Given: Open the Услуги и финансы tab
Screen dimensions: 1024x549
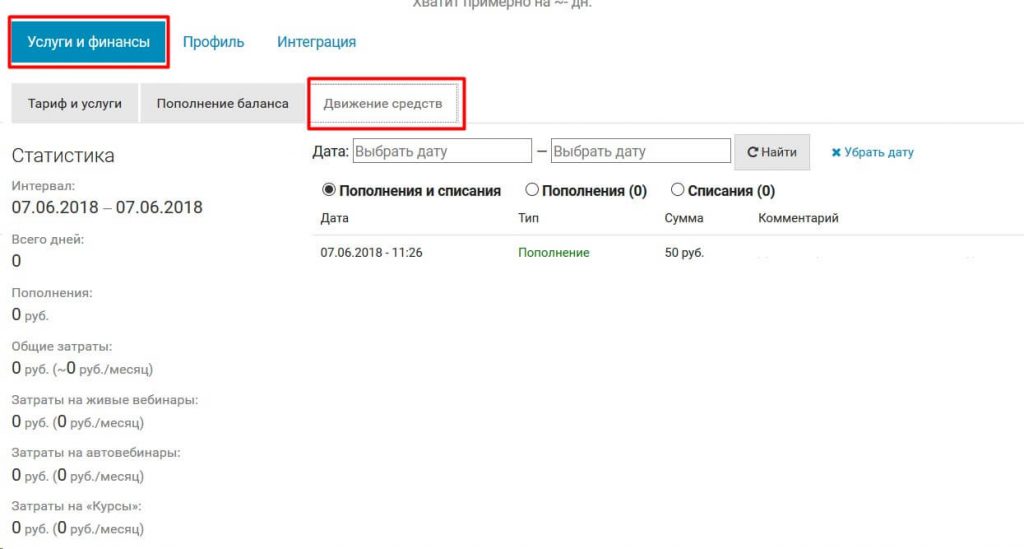Looking at the screenshot, I should [x=89, y=42].
